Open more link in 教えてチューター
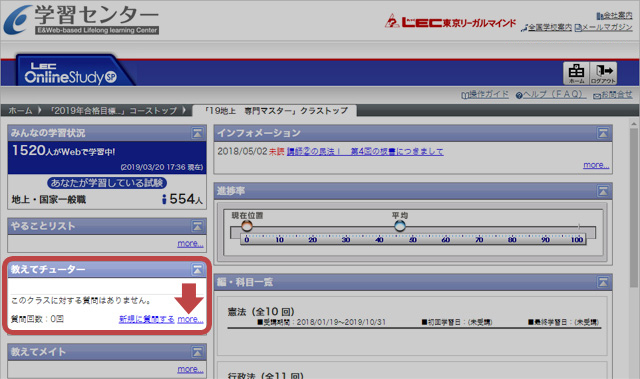 [190, 319]
